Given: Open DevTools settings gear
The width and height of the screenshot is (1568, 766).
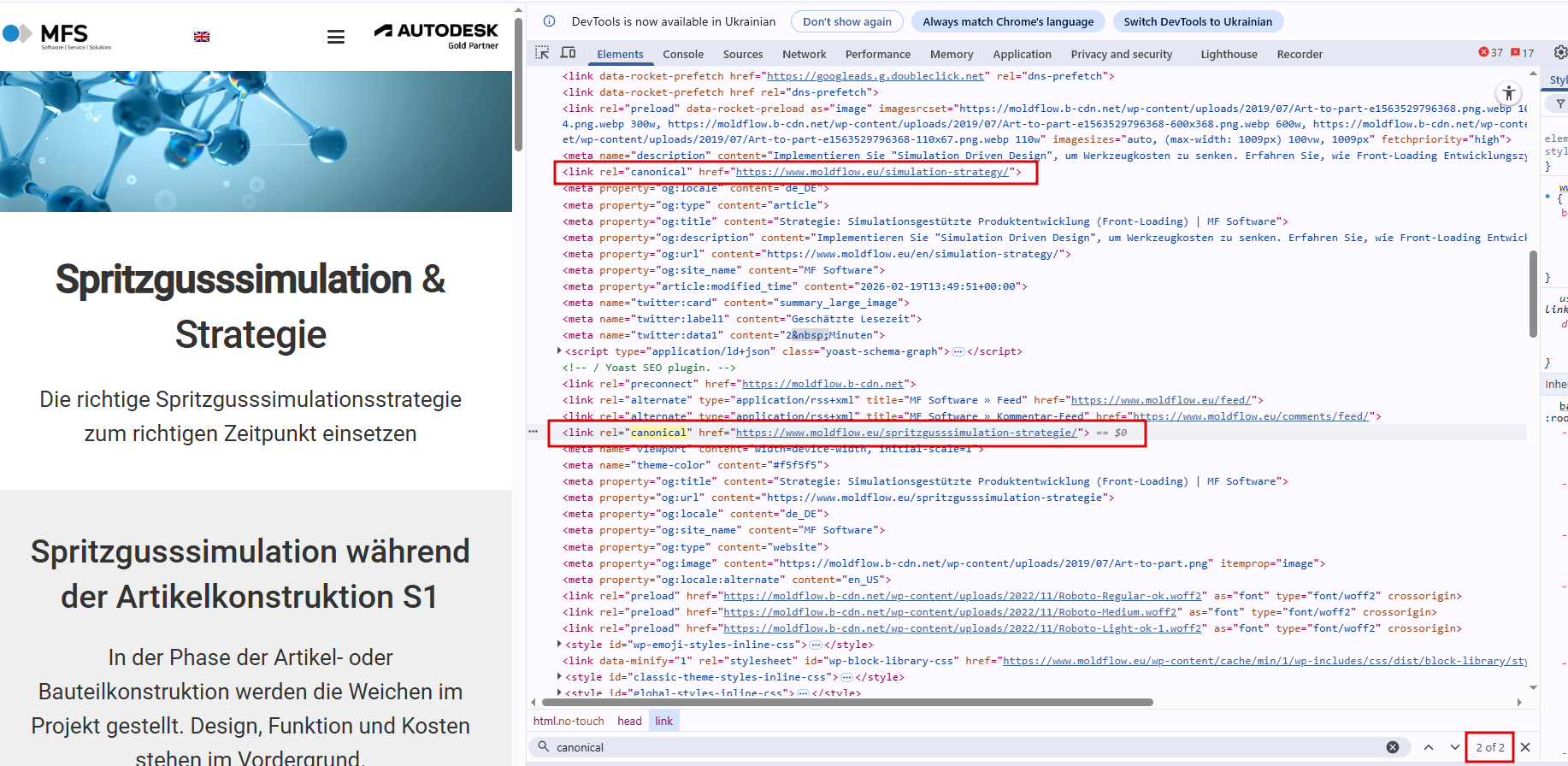Looking at the screenshot, I should coord(1560,53).
